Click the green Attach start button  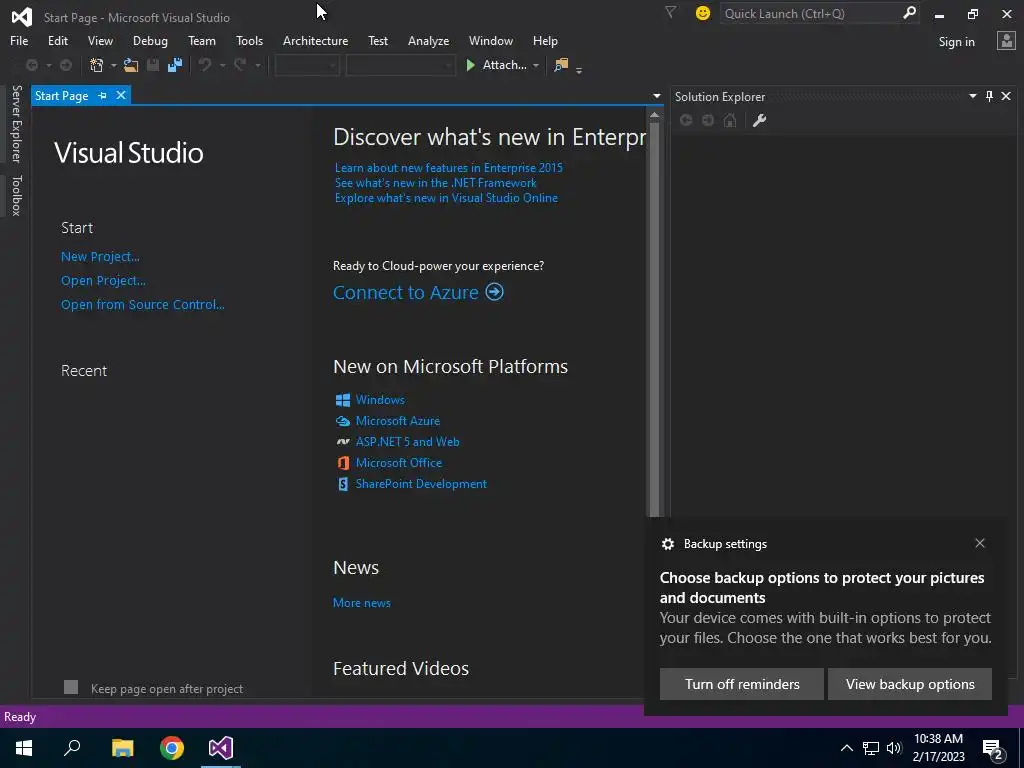click(496, 65)
